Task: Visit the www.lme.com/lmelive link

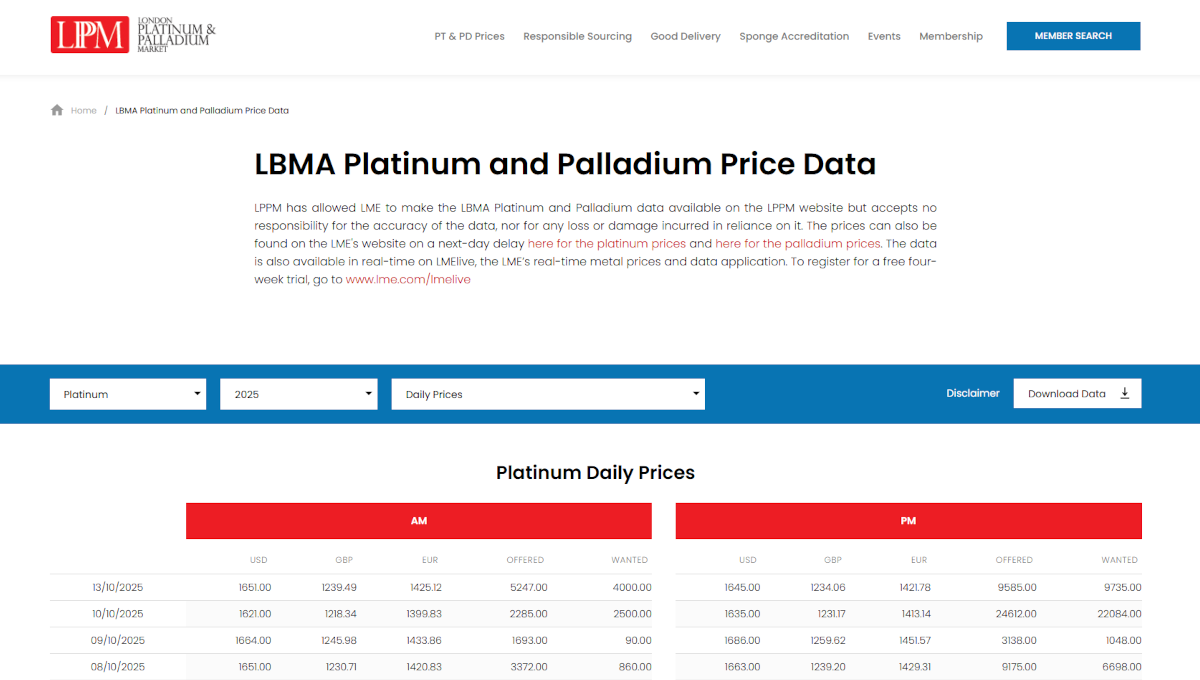Action: 408,280
